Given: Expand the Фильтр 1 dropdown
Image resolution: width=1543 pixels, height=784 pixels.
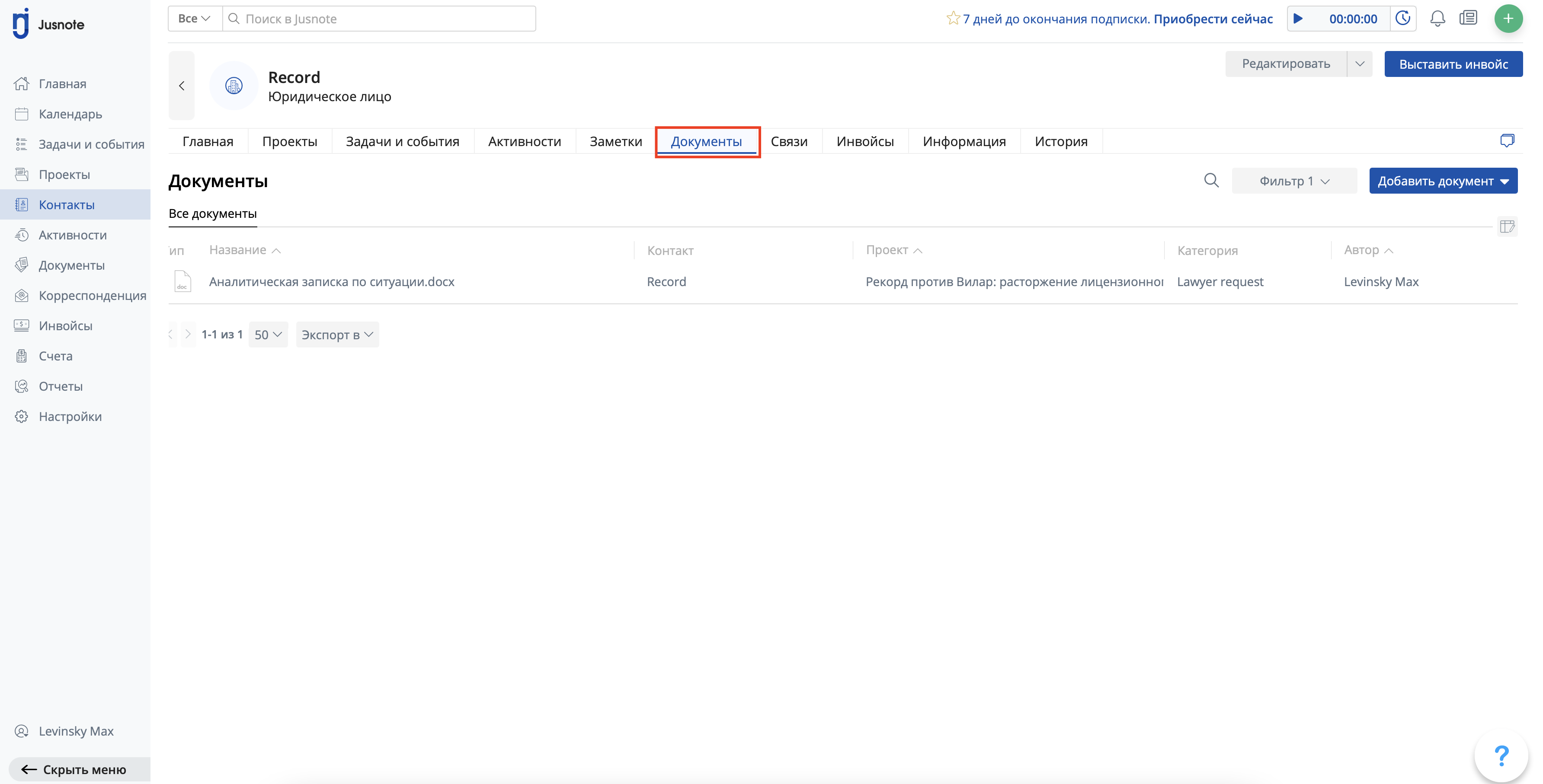Looking at the screenshot, I should point(1294,181).
